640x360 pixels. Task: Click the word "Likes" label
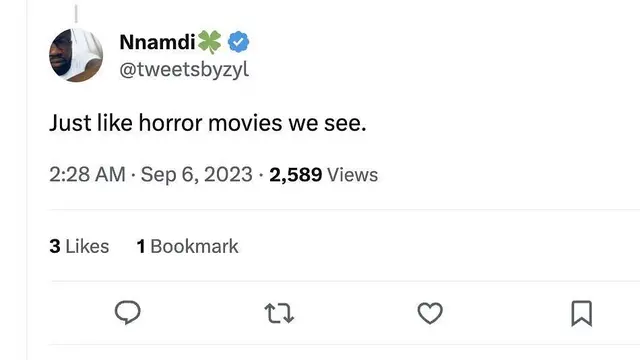click(x=87, y=246)
